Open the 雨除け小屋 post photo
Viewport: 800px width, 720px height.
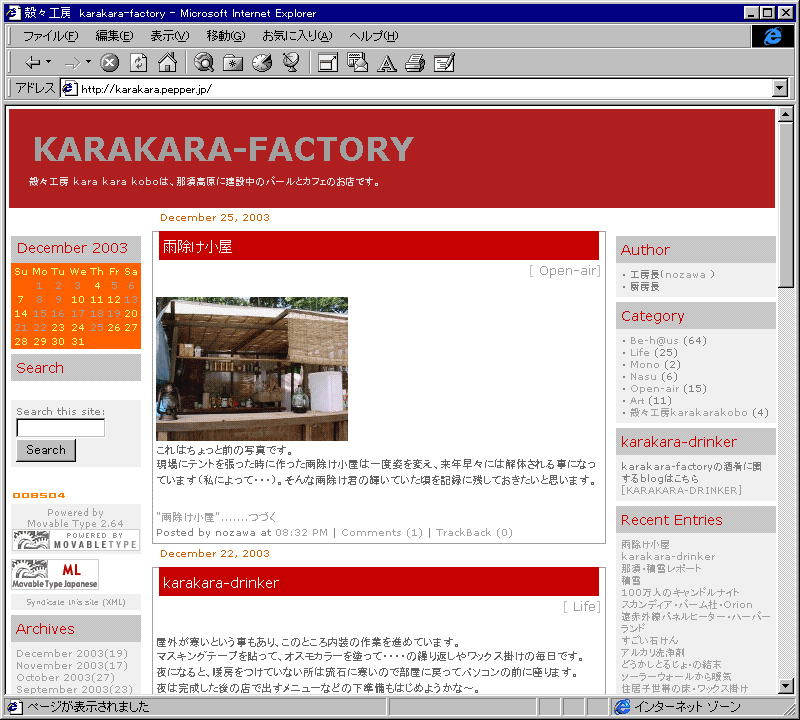(x=252, y=369)
